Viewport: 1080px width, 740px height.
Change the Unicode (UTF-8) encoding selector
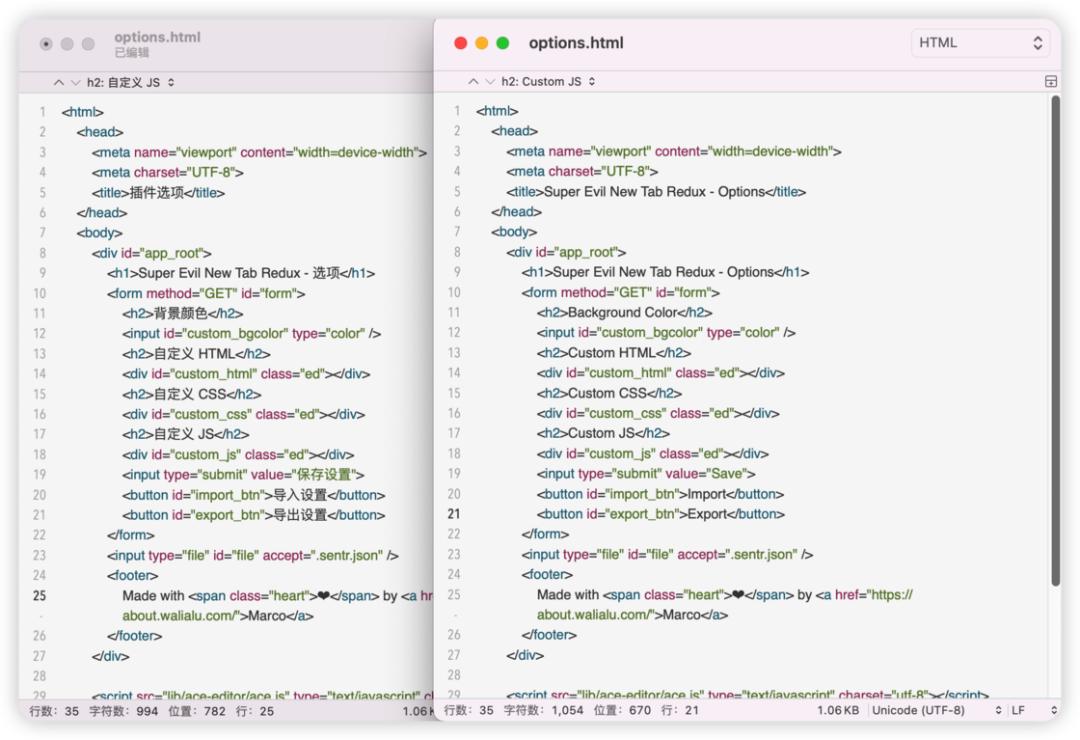pos(936,710)
